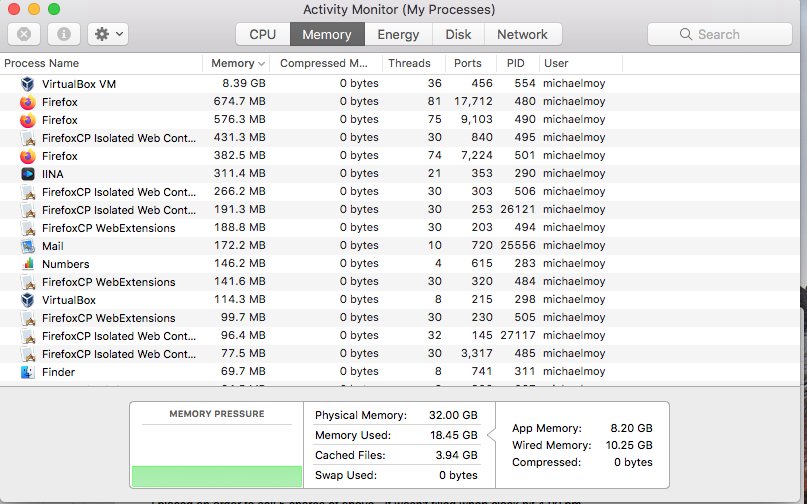Switch to the CPU tab

(263, 34)
